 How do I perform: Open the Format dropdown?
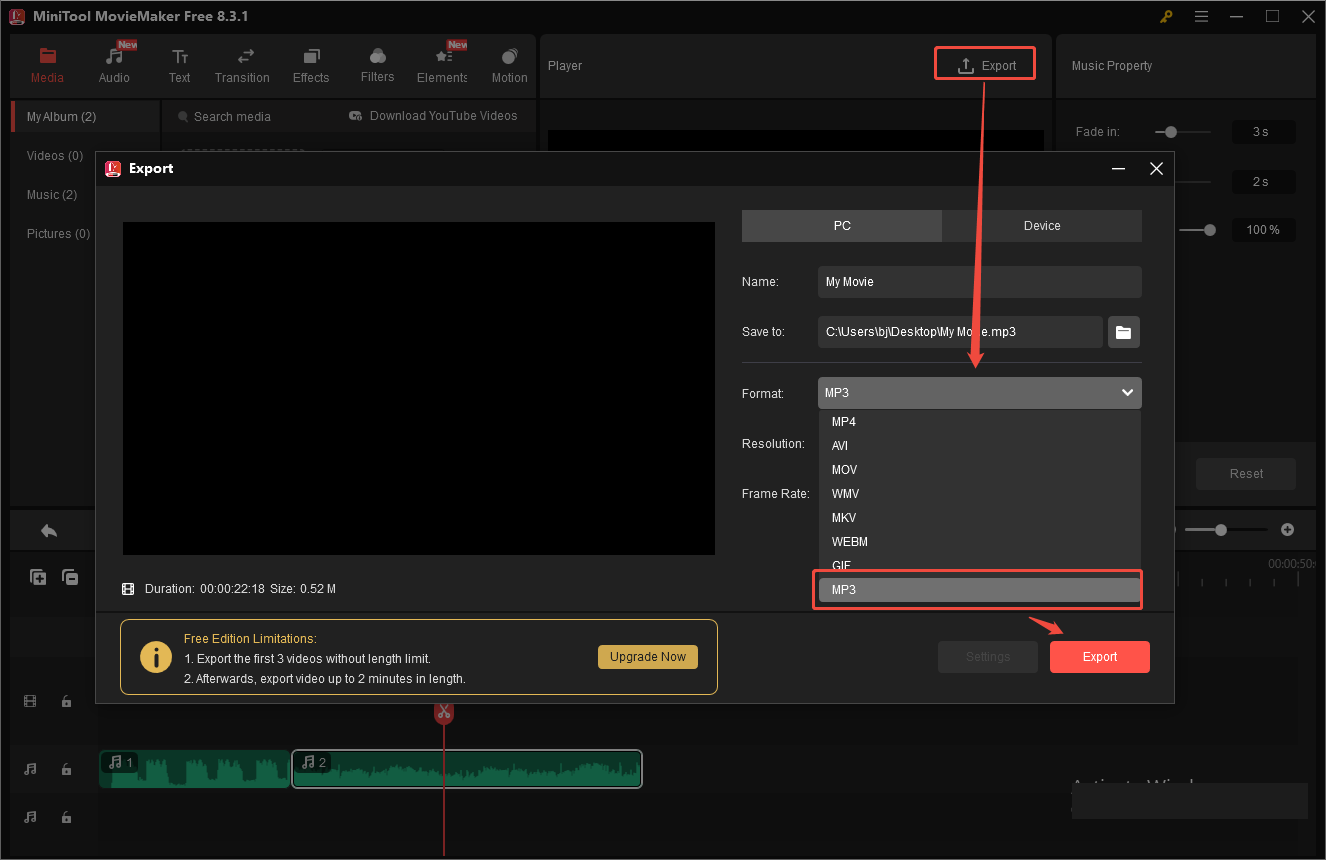pos(978,392)
